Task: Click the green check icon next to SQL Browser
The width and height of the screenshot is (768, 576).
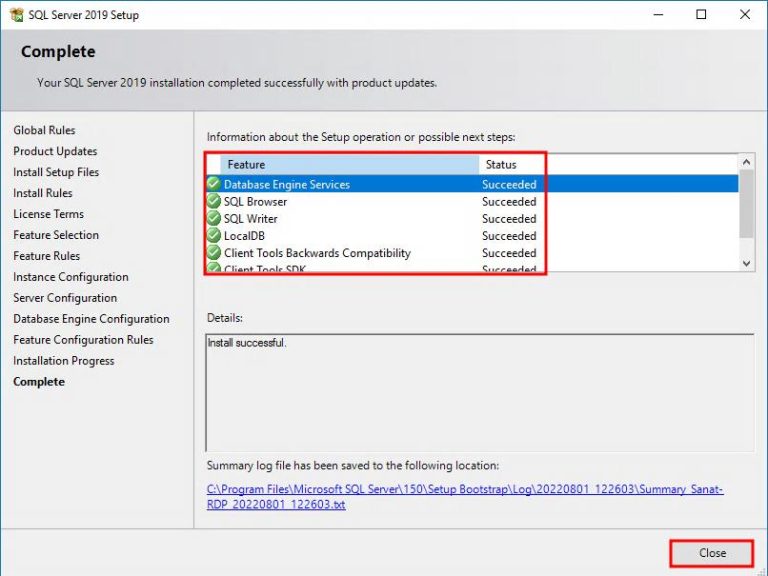Action: point(213,201)
